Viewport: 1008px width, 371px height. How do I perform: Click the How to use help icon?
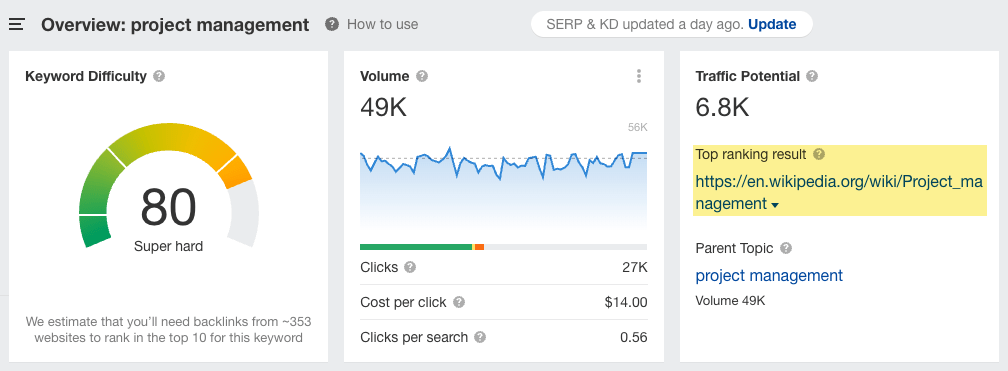(x=332, y=24)
